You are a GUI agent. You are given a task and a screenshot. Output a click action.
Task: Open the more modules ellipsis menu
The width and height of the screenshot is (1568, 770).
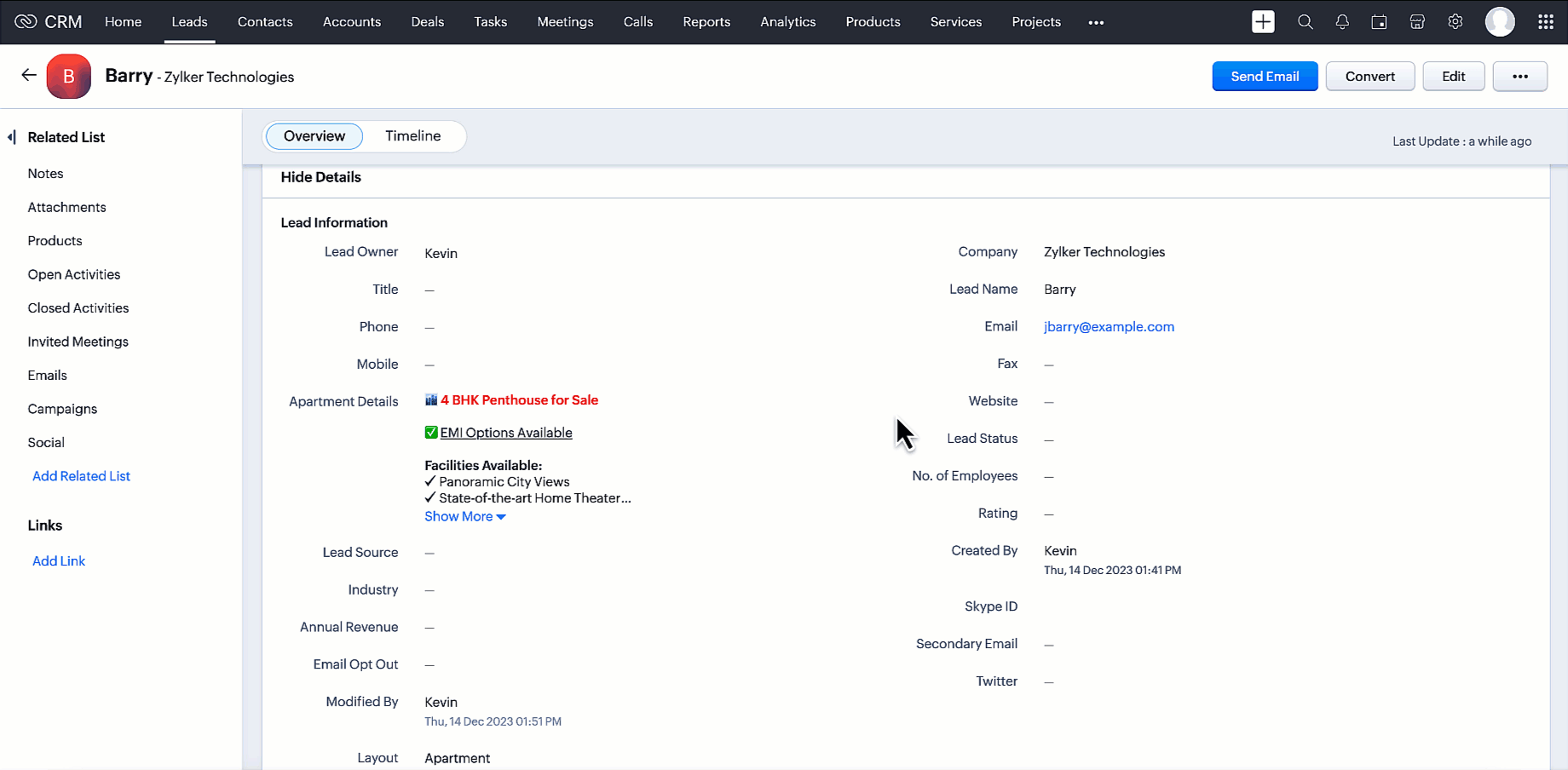point(1096,23)
